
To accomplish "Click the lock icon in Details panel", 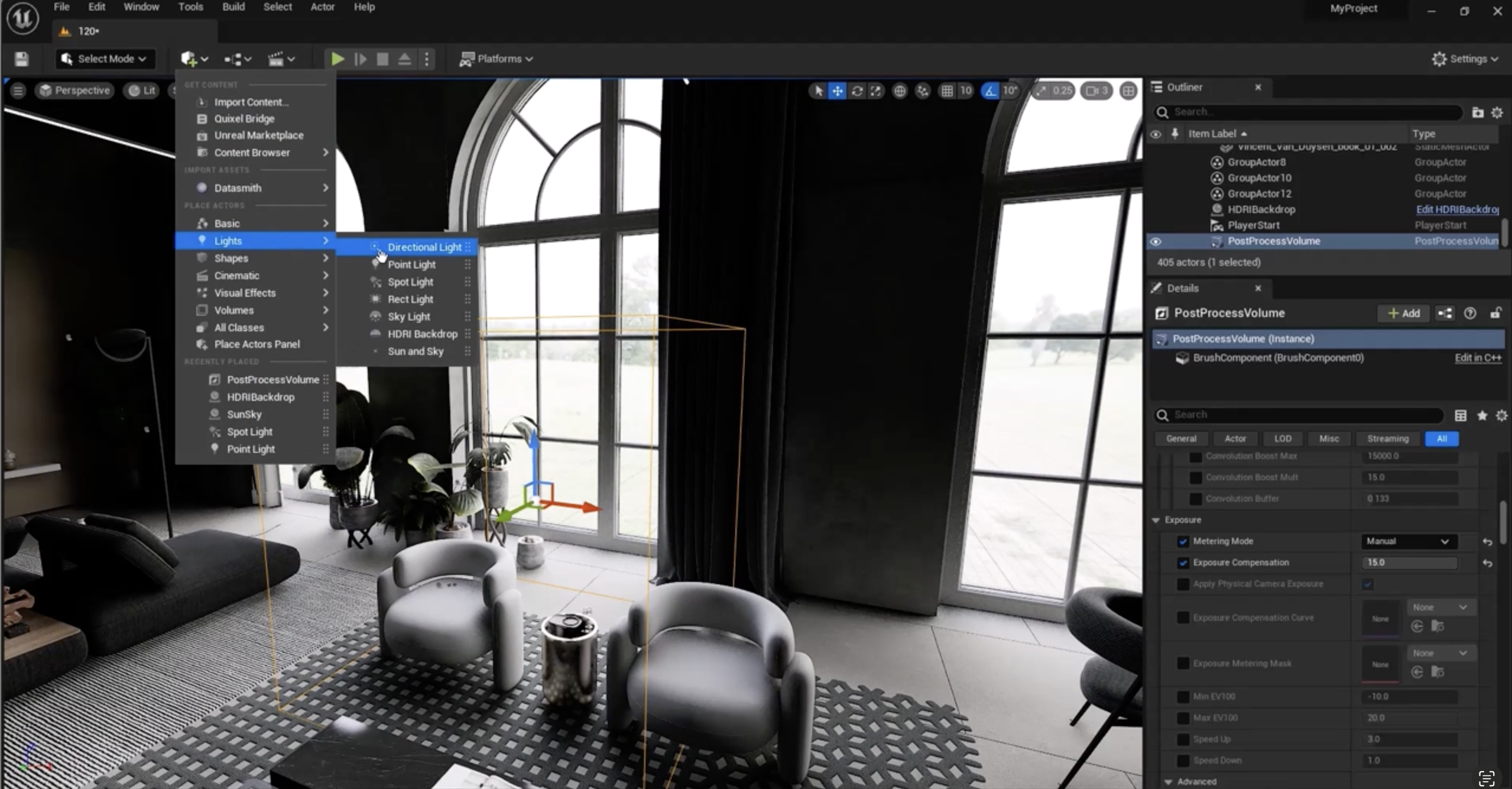I will click(1495, 313).
